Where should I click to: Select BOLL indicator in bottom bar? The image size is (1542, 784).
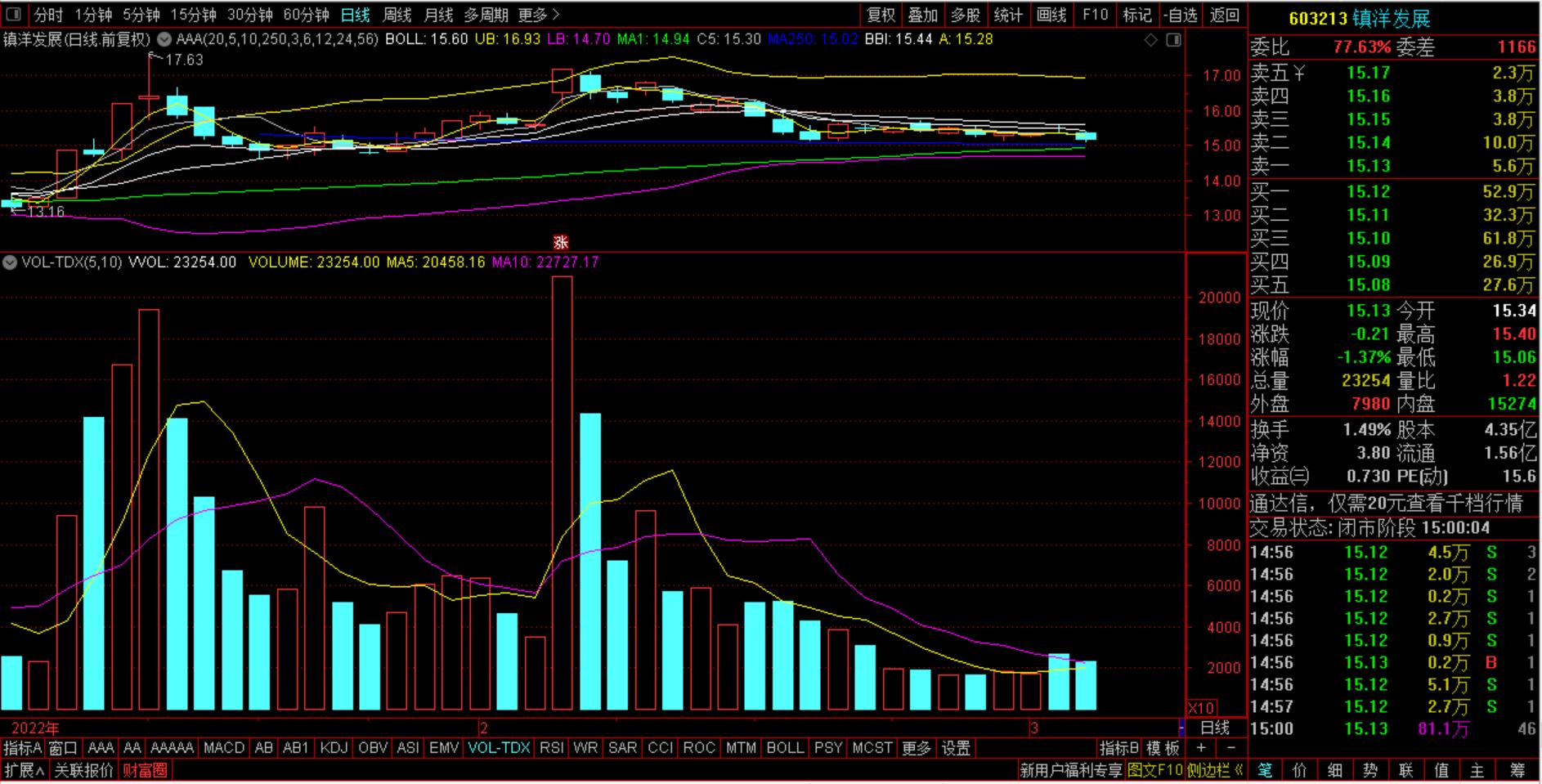(x=785, y=748)
